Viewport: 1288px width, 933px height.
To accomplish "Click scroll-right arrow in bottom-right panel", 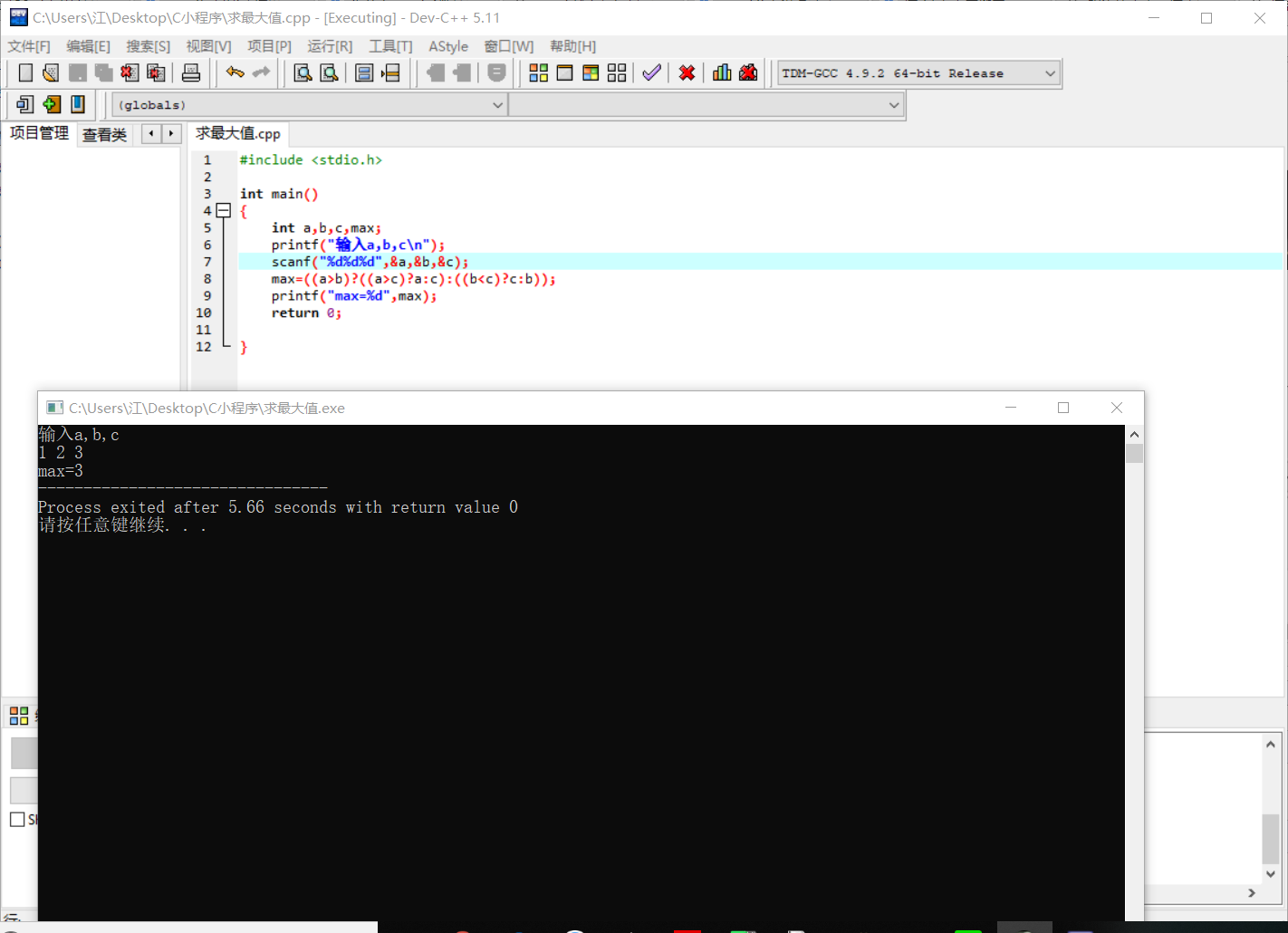I will point(1252,893).
